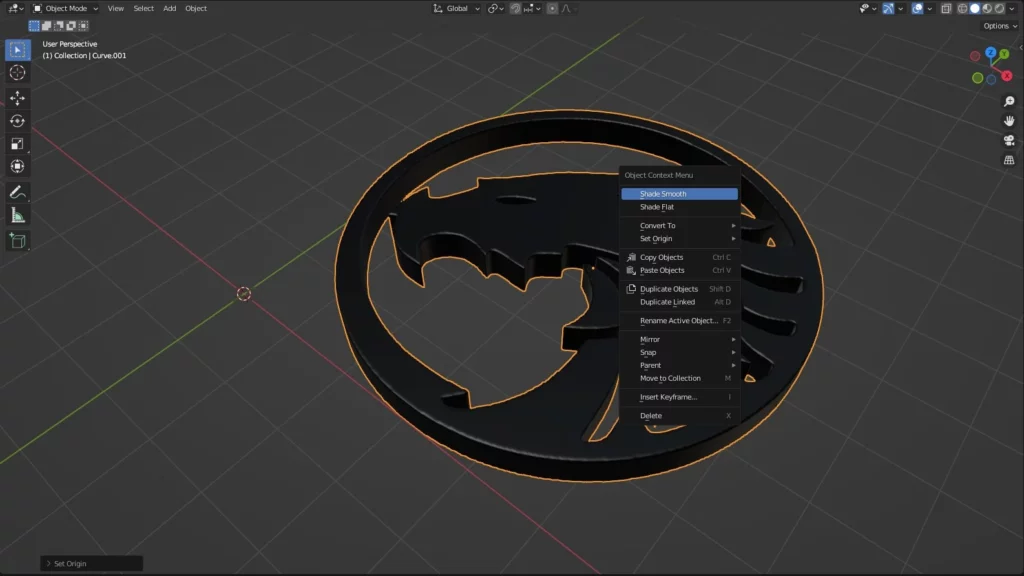Select the Measure ruler tool
The height and width of the screenshot is (576, 1024).
(x=18, y=216)
